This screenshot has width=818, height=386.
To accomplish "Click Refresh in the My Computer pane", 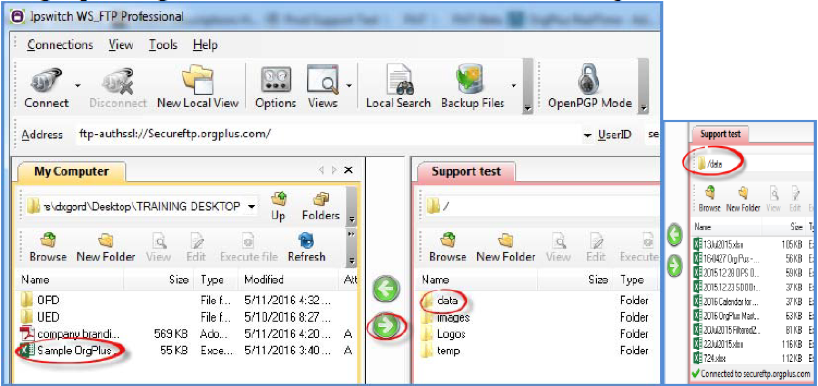I will click(x=306, y=247).
